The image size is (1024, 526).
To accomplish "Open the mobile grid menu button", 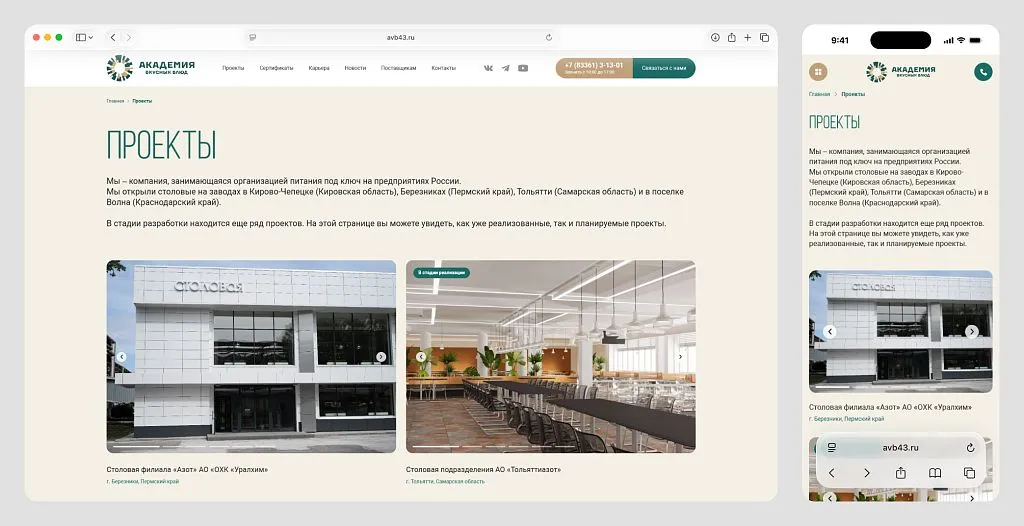I will coord(819,71).
